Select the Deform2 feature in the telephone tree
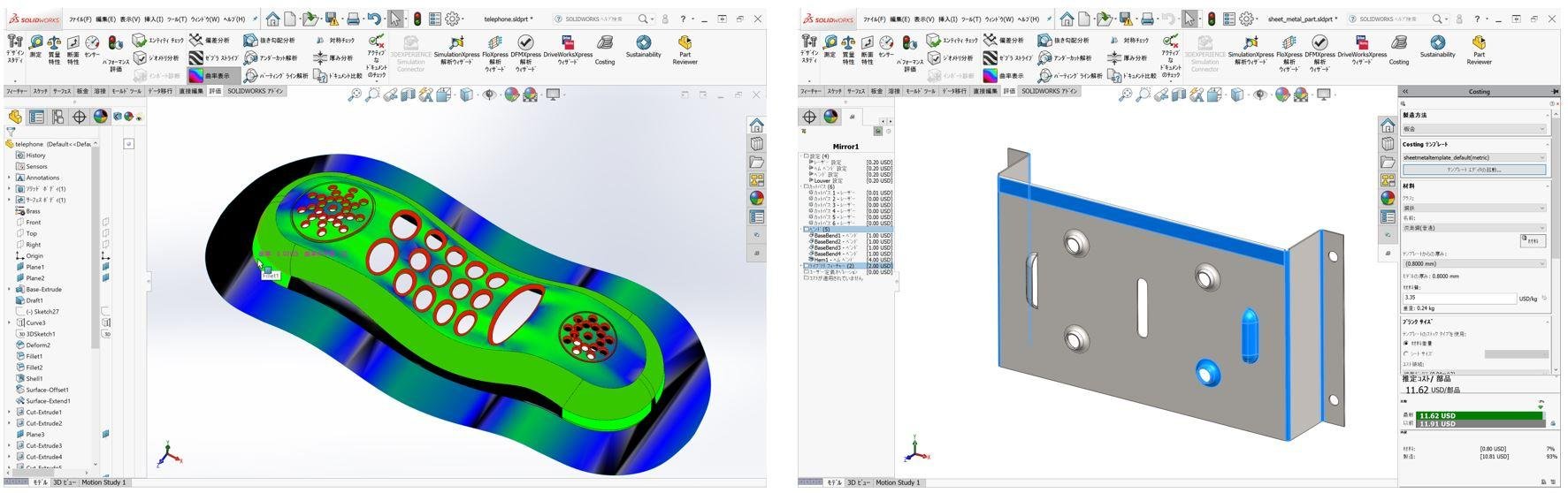This screenshot has width=1568, height=493. [38, 345]
